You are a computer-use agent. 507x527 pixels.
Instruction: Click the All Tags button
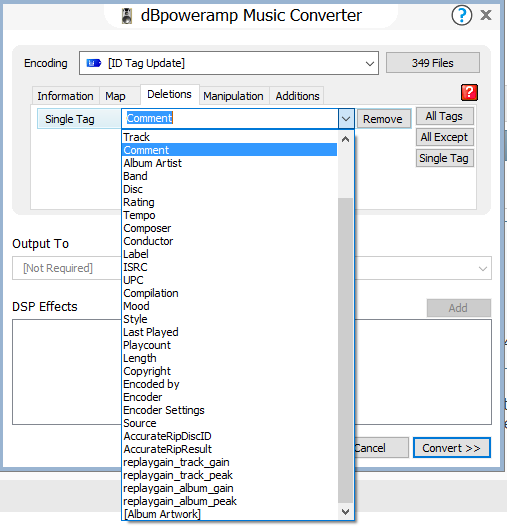tap(444, 116)
